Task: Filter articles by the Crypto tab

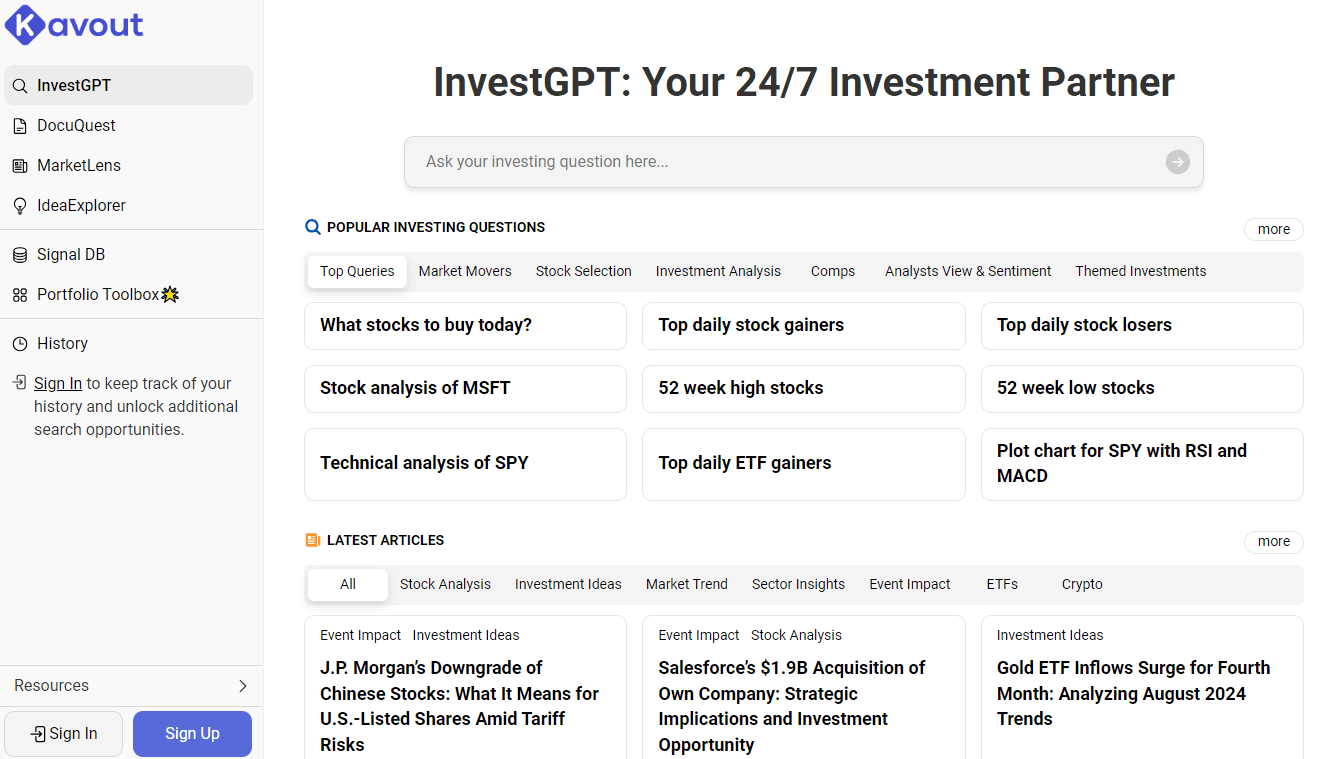Action: click(1082, 584)
